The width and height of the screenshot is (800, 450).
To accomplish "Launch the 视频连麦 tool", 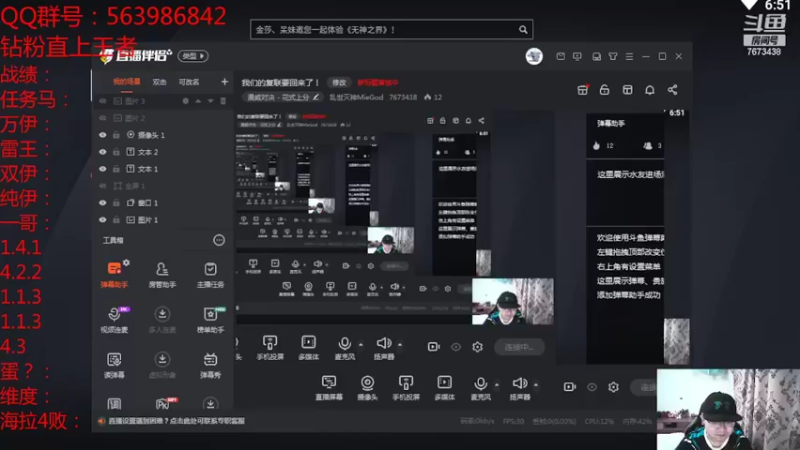I will point(114,320).
